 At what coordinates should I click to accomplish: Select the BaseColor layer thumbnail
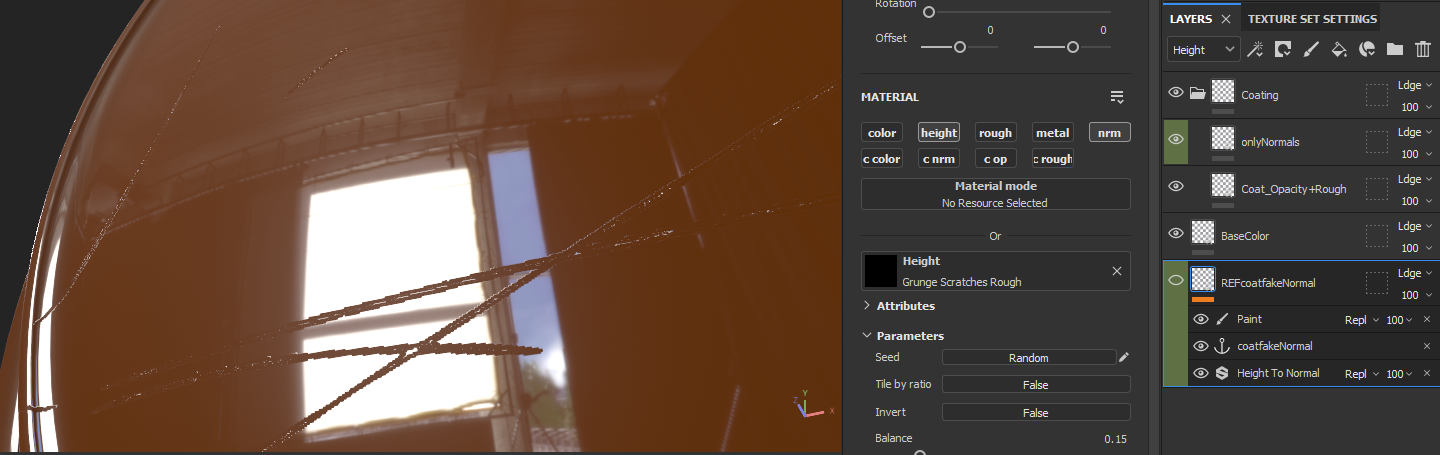tap(1203, 233)
